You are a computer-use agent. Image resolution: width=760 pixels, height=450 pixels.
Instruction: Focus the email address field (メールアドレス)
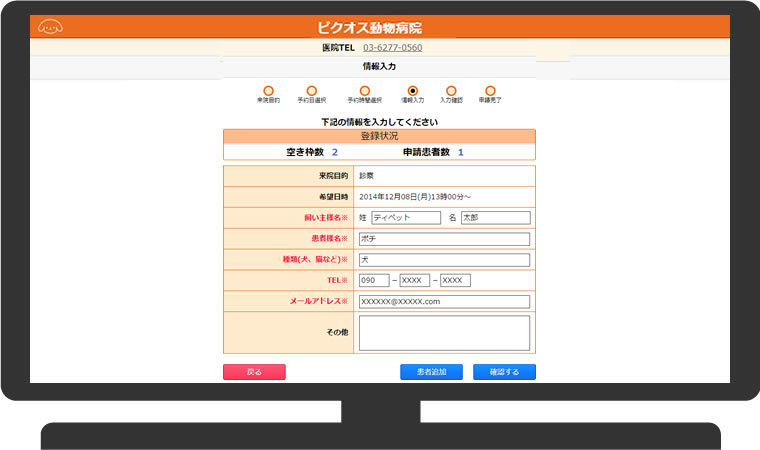pos(443,302)
